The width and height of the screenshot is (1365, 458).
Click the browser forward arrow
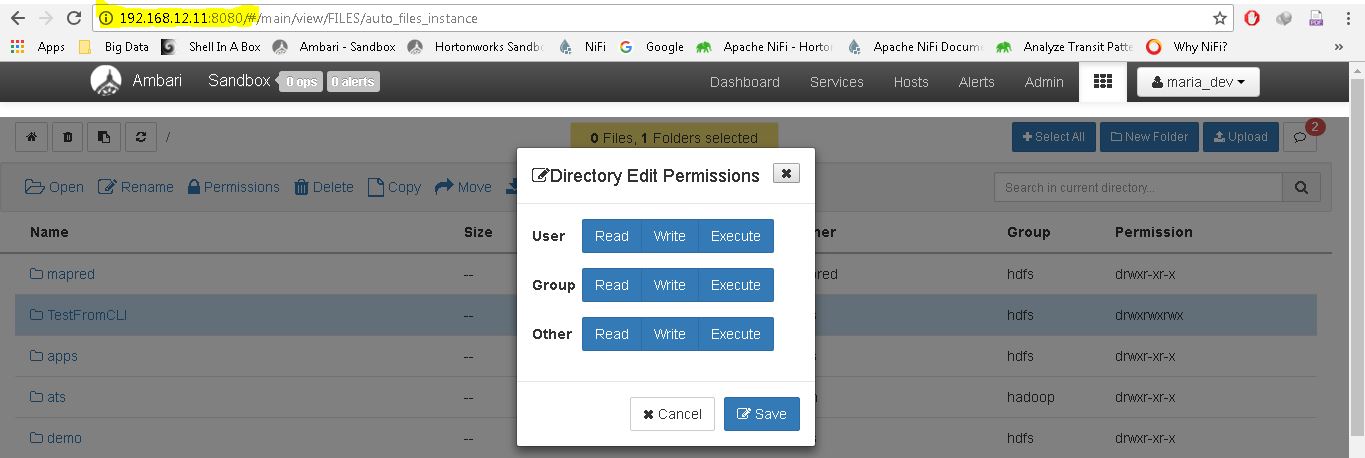click(x=45, y=18)
